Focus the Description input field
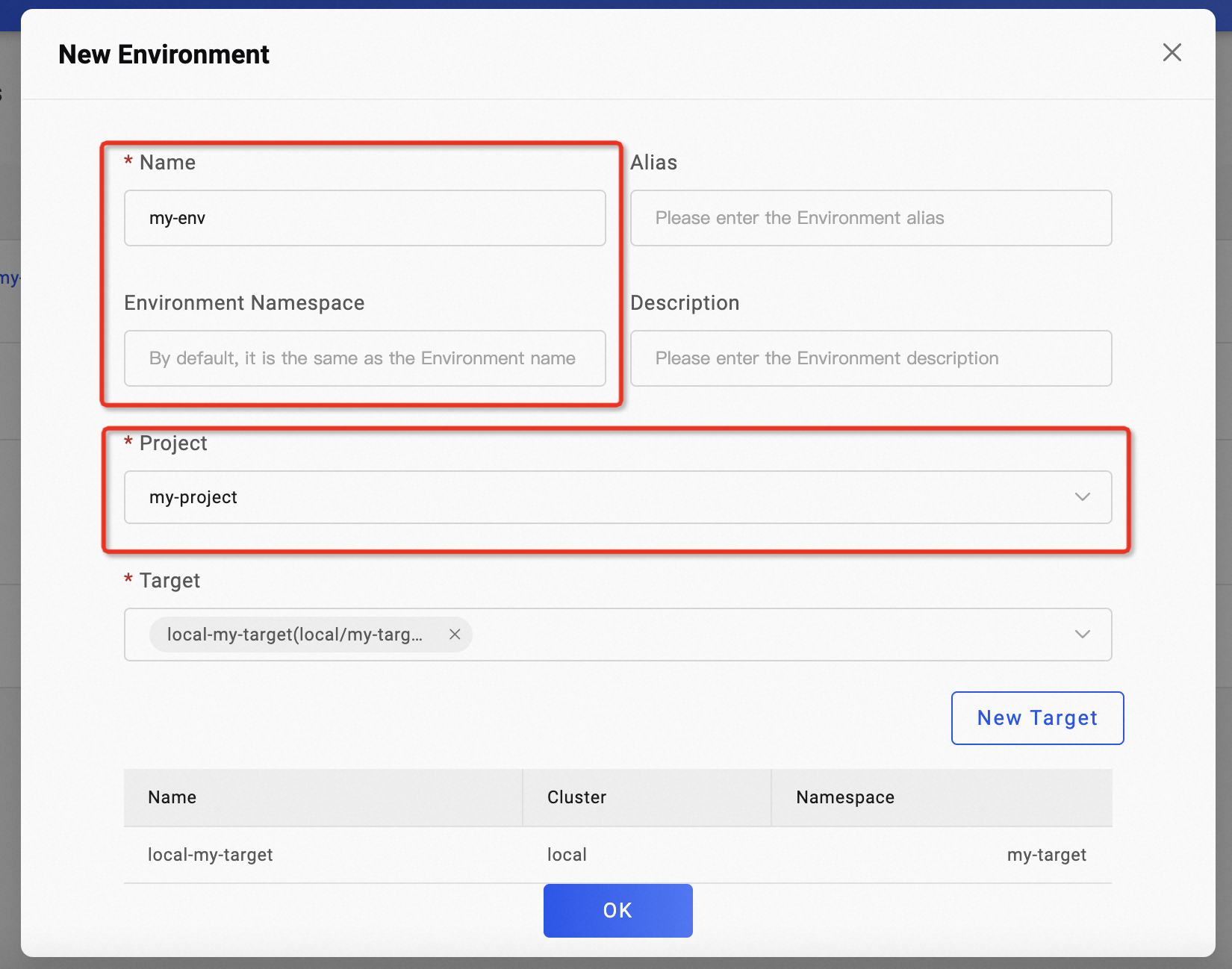This screenshot has height=969, width=1232. [871, 358]
